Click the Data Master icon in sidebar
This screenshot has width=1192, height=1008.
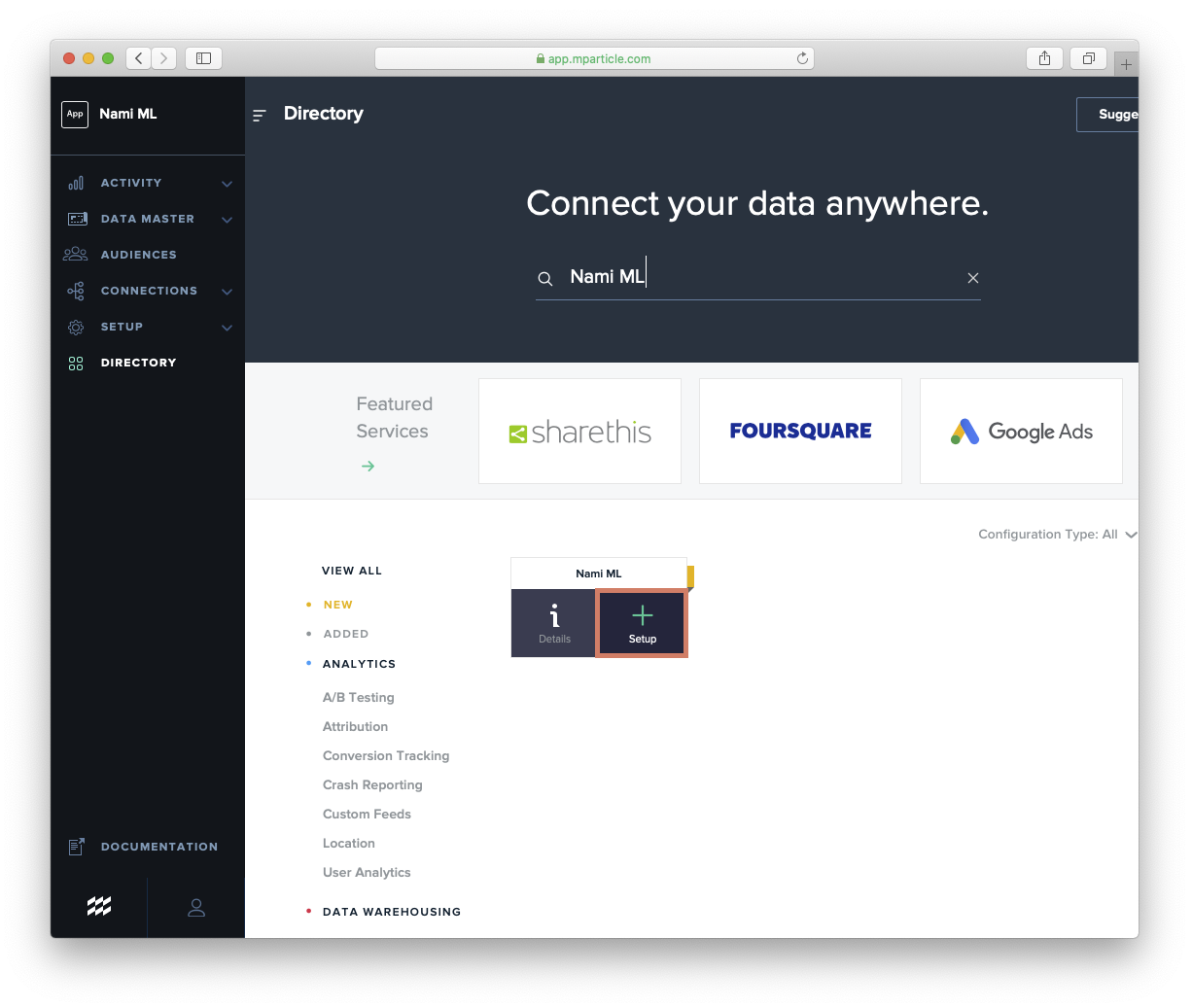click(x=77, y=219)
